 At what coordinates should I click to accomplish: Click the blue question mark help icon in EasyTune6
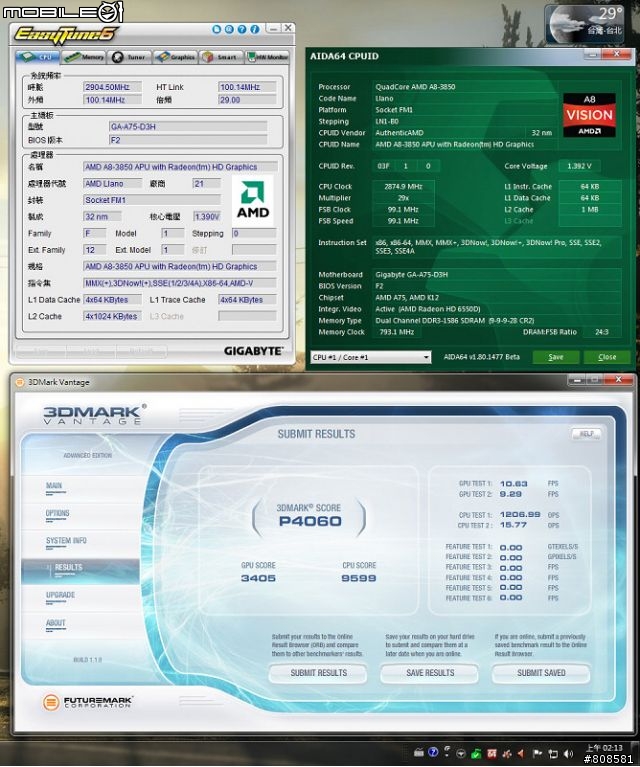pos(242,29)
